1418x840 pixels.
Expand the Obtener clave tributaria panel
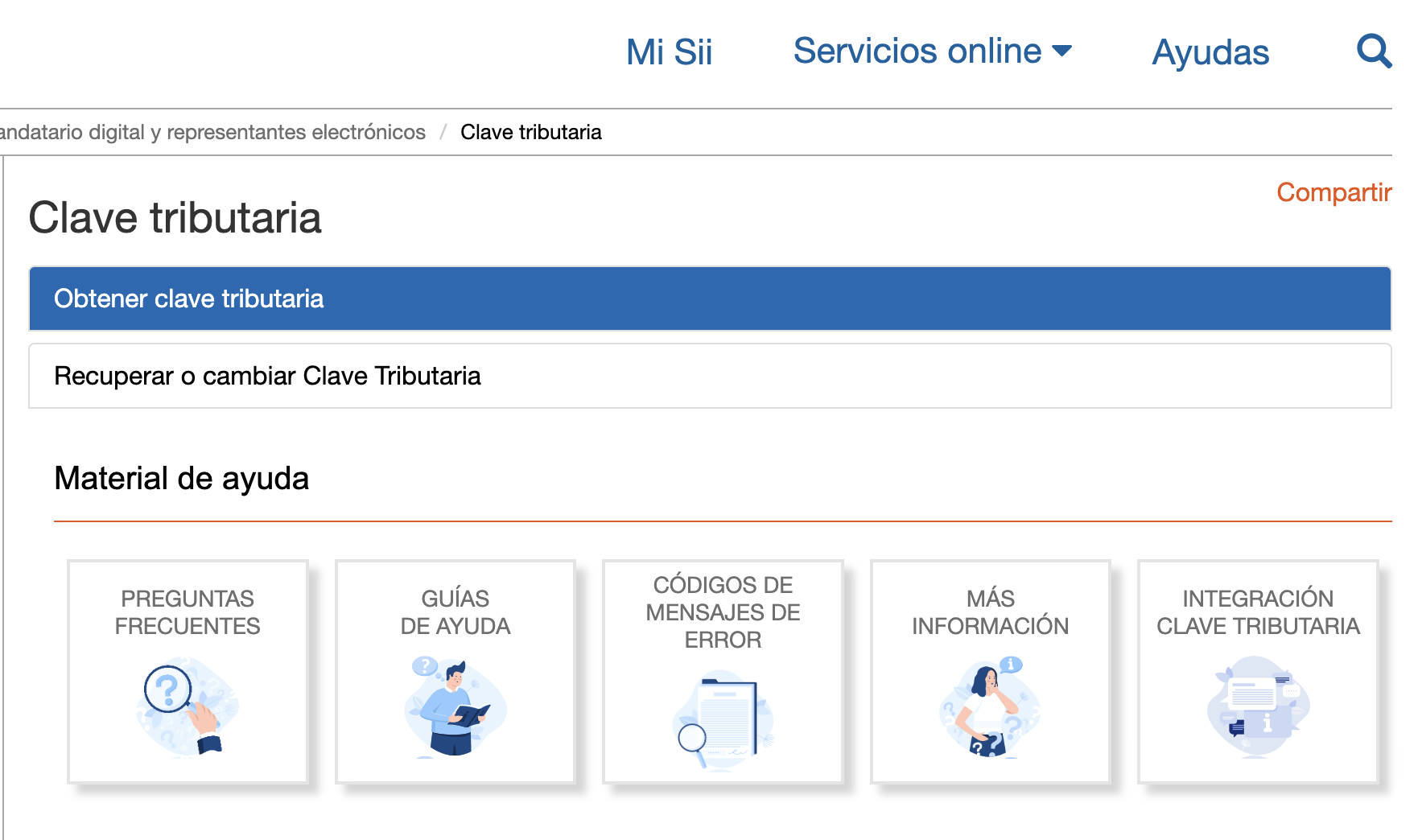coord(710,299)
